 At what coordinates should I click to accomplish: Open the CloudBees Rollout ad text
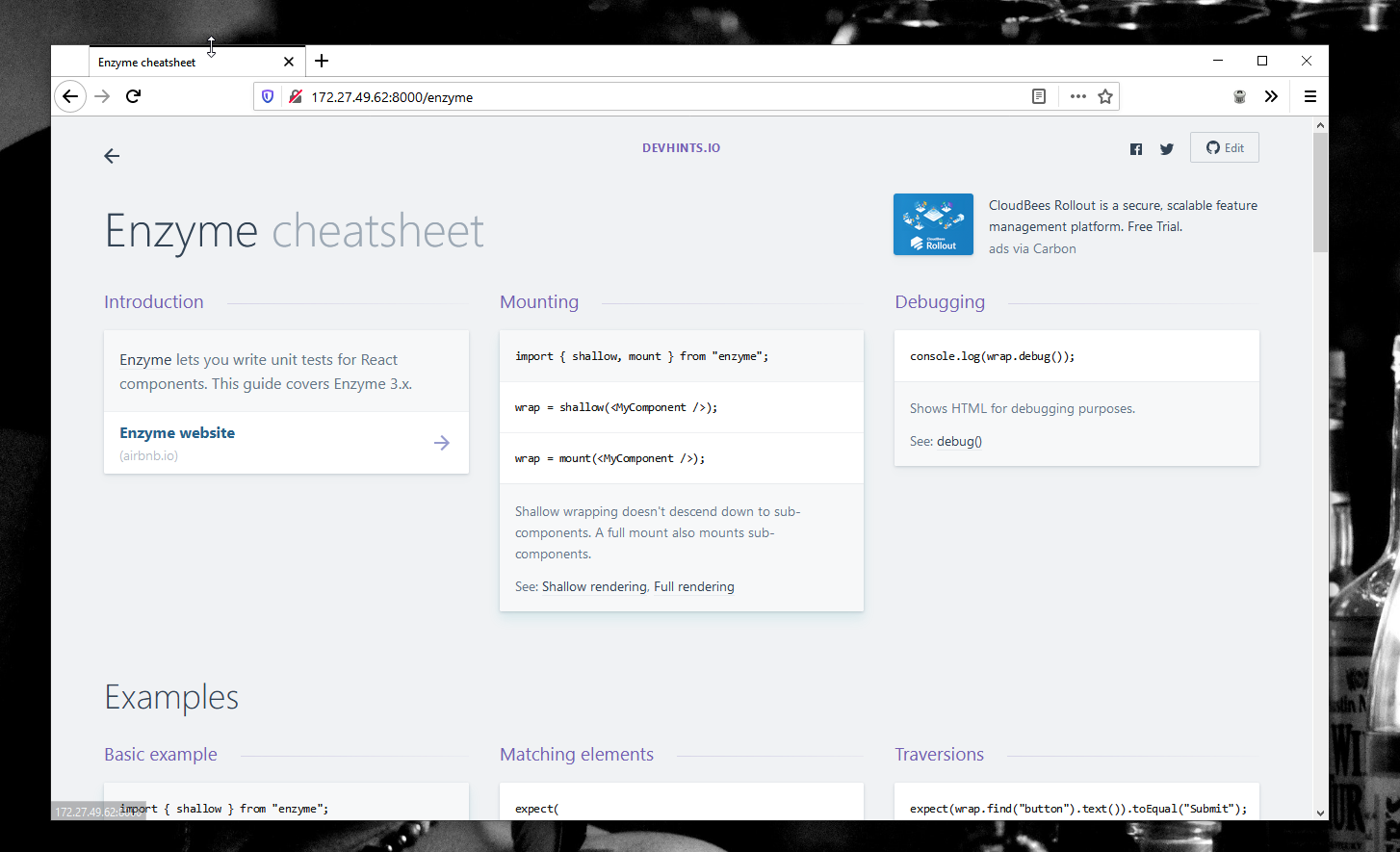[1123, 216]
